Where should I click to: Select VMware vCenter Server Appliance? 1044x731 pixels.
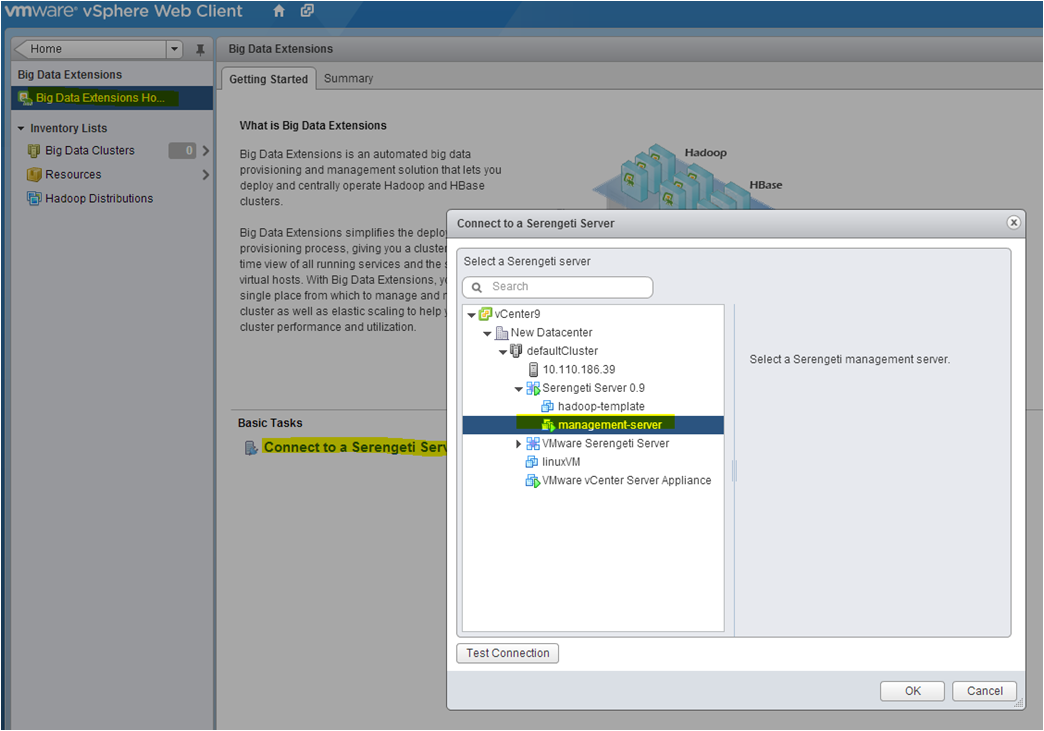pyautogui.click(x=627, y=480)
